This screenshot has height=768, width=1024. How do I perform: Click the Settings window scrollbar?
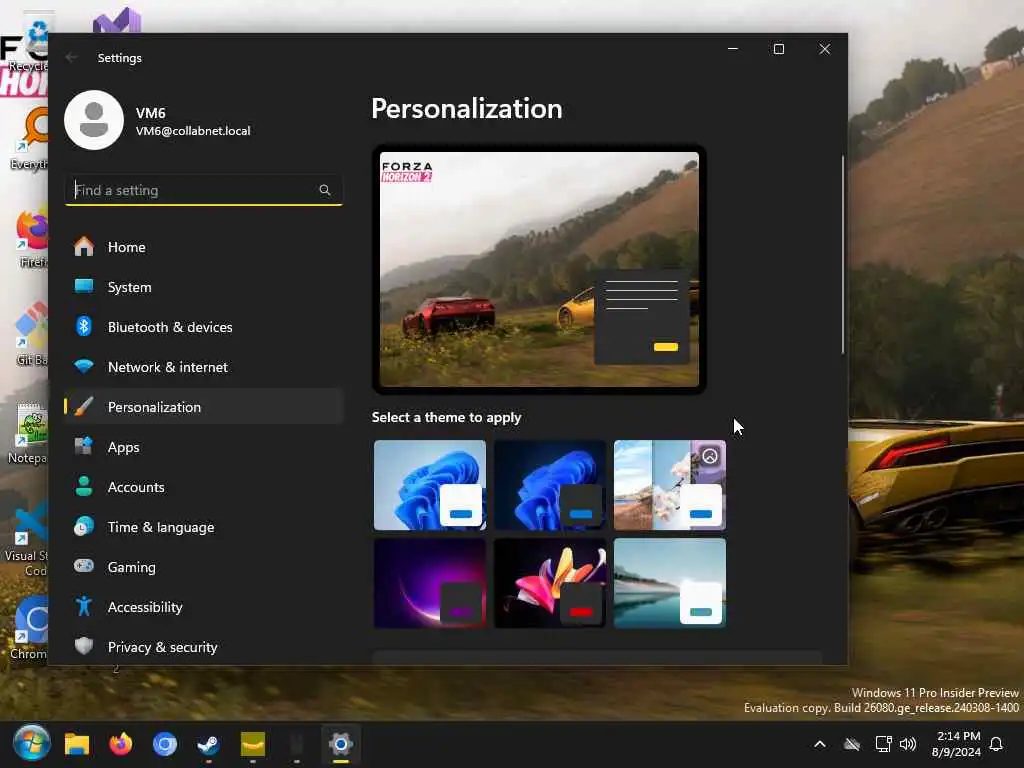(842, 255)
